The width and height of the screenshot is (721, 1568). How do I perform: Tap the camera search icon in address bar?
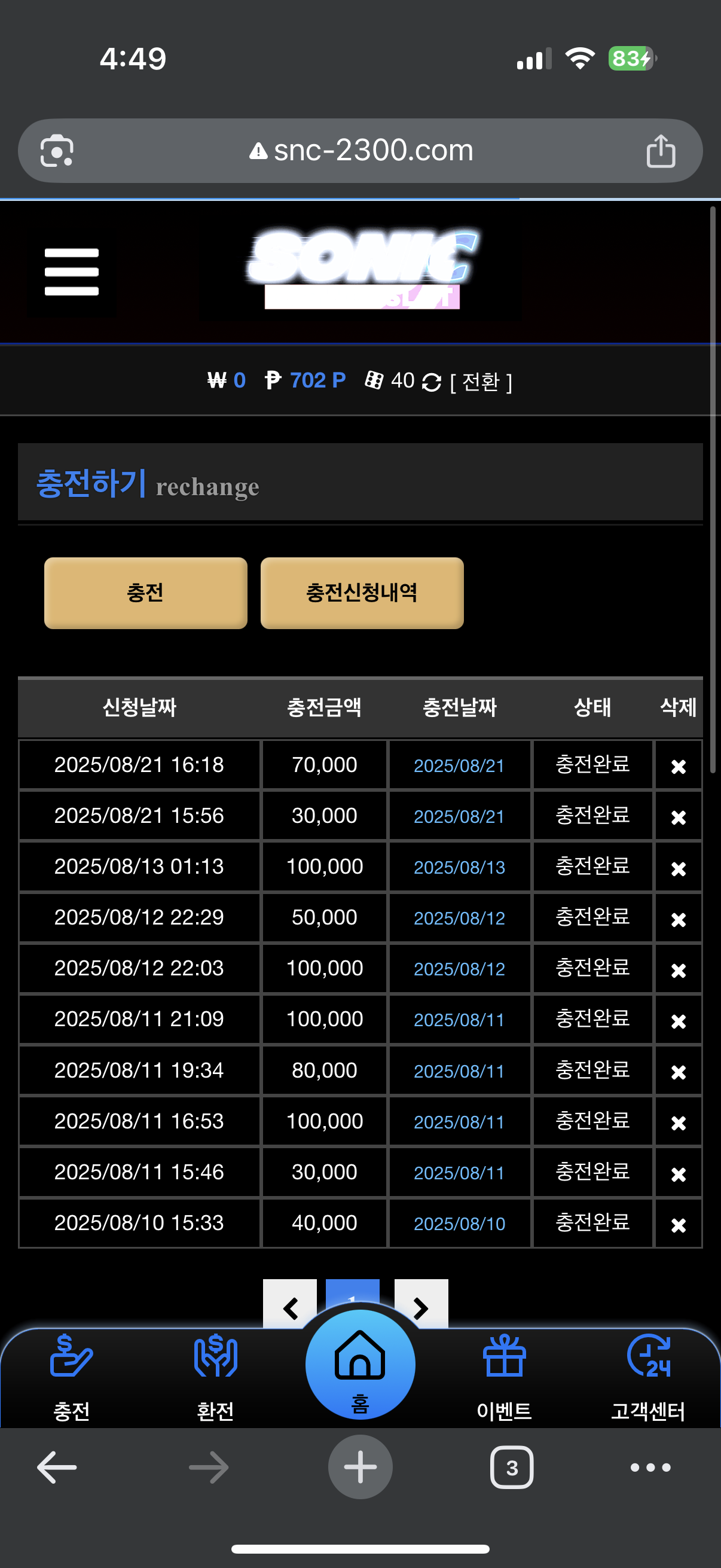coord(57,151)
